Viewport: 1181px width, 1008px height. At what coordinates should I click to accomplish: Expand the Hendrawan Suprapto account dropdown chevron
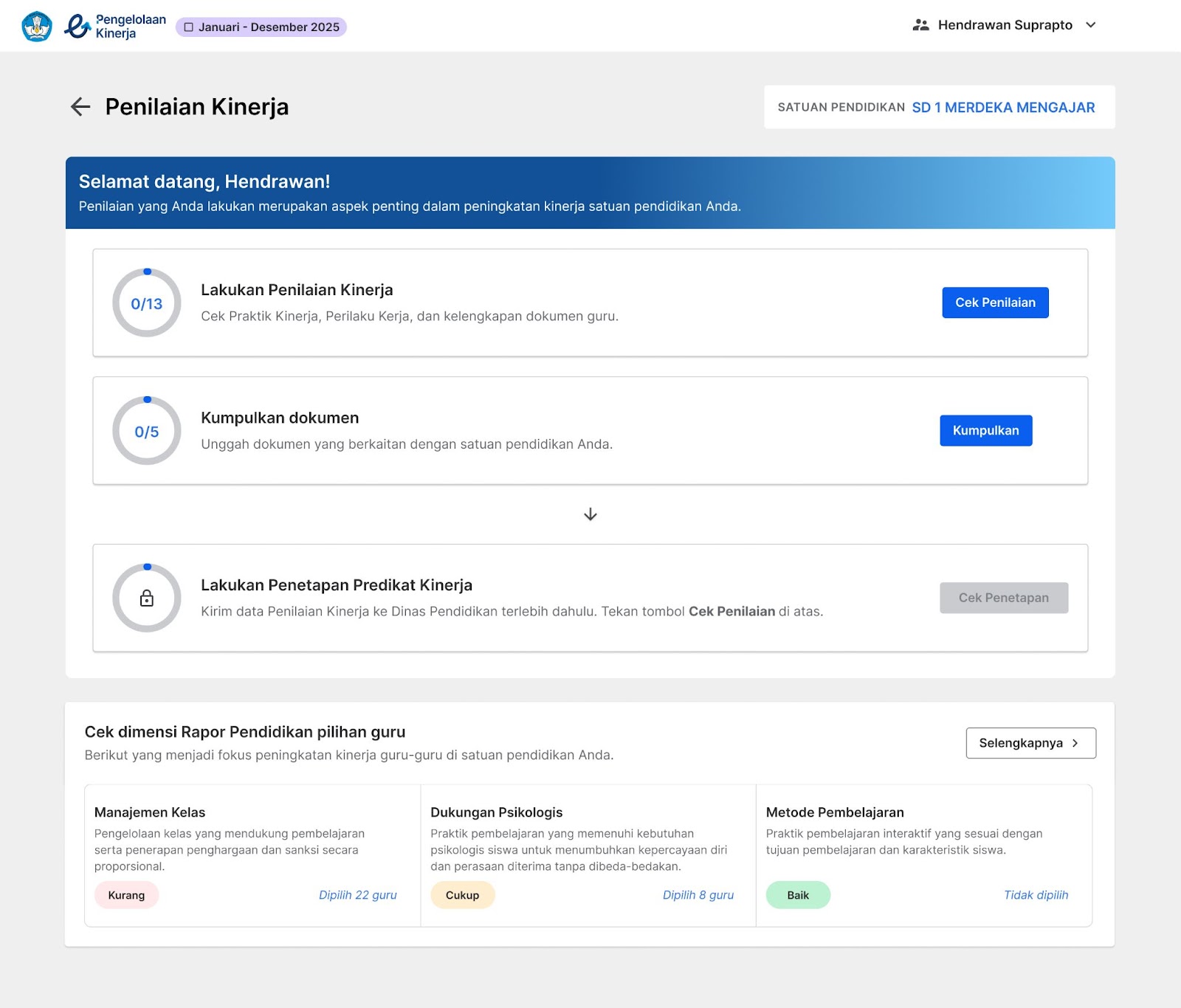click(1091, 25)
